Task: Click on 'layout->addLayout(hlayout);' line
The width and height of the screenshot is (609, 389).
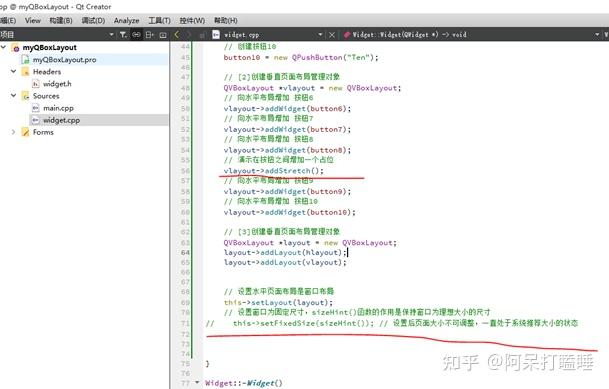Action: 285,253
